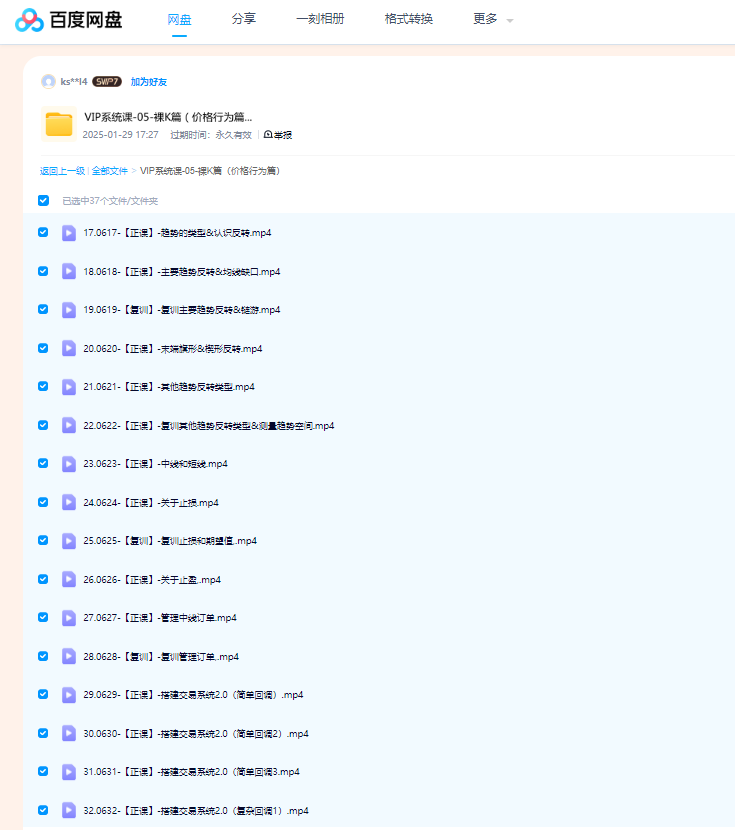The height and width of the screenshot is (830, 735).
Task: Click the Baidu Netdisk logo
Action: [x=69, y=20]
